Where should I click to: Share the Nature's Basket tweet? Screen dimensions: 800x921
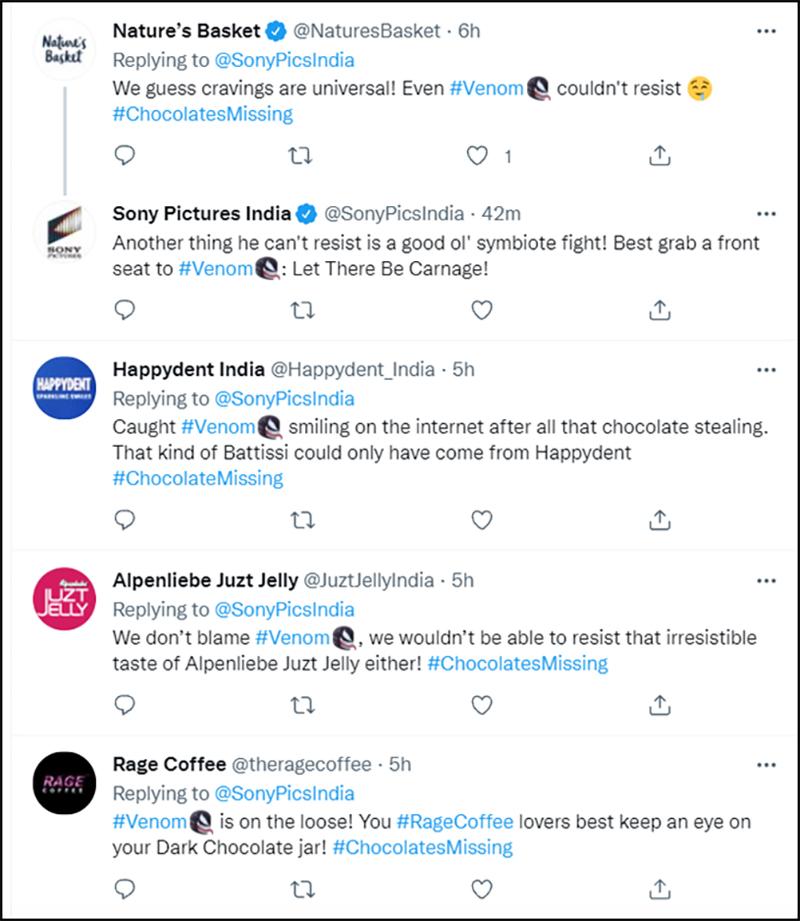[660, 156]
